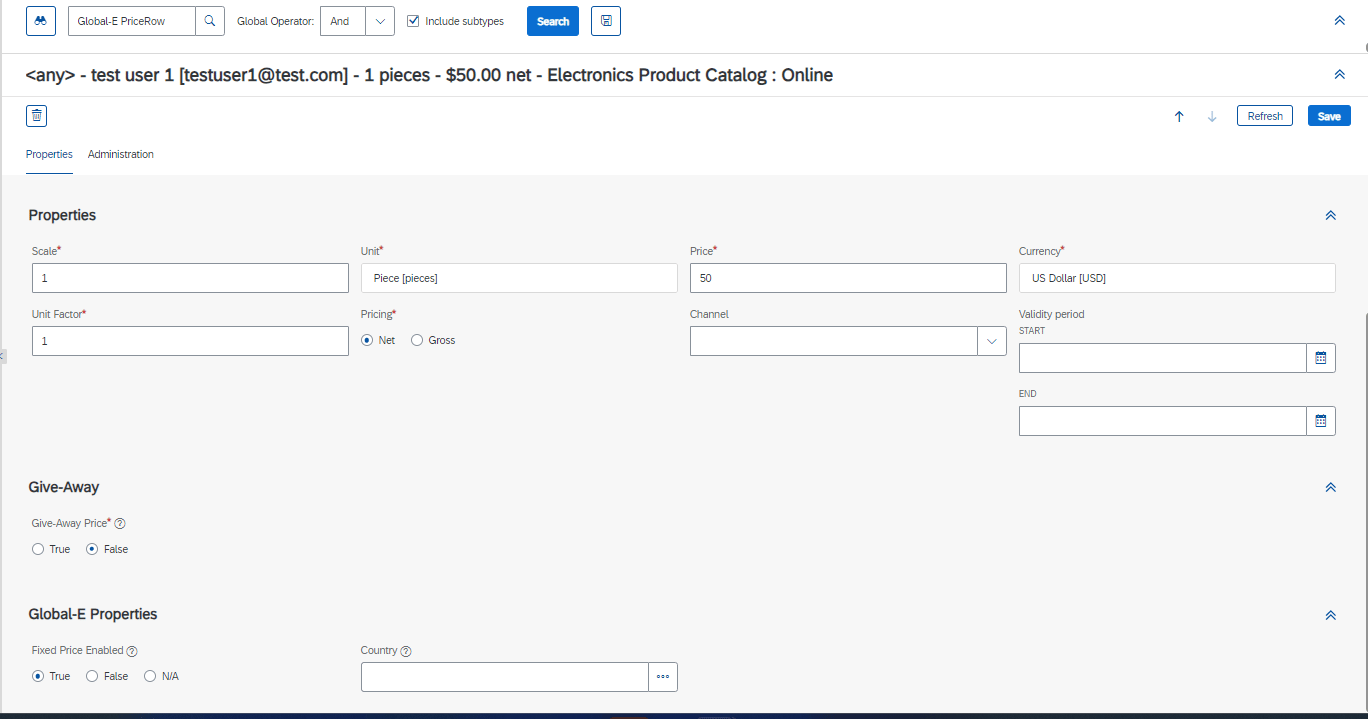The width and height of the screenshot is (1368, 719).
Task: Open the Global Operator And dropdown
Action: [x=380, y=21]
